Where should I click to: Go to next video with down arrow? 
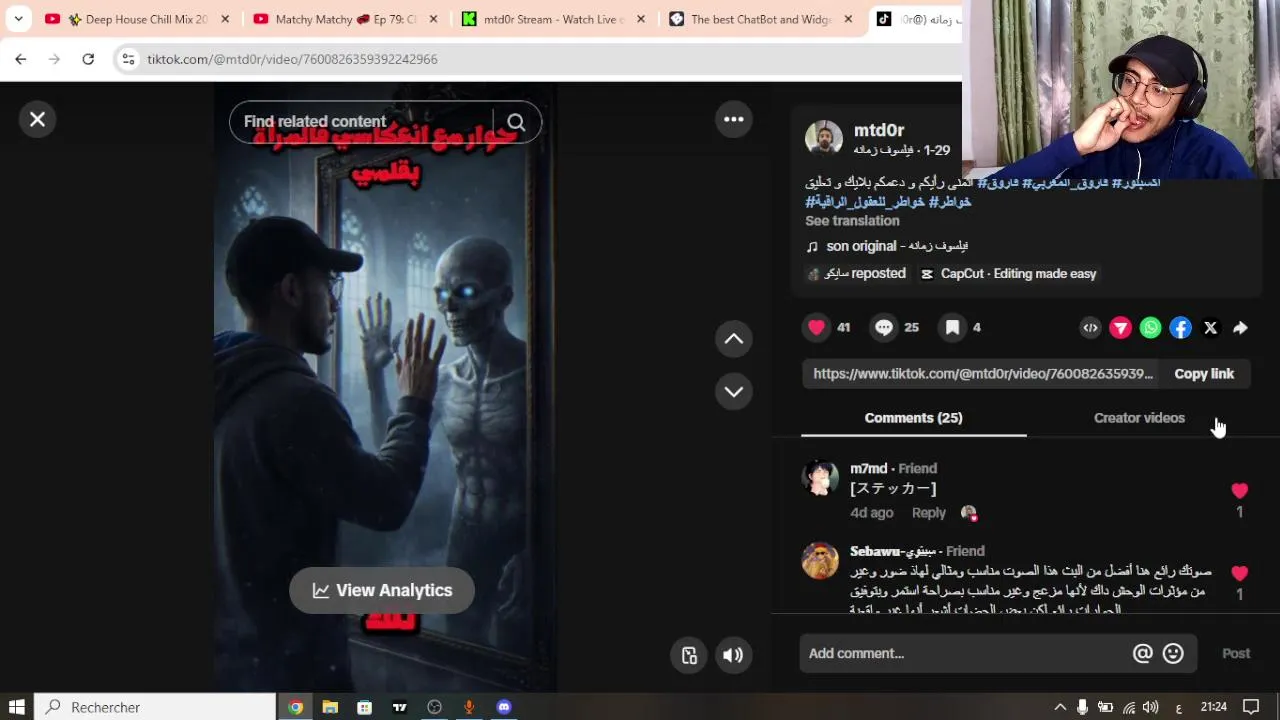pos(734,391)
